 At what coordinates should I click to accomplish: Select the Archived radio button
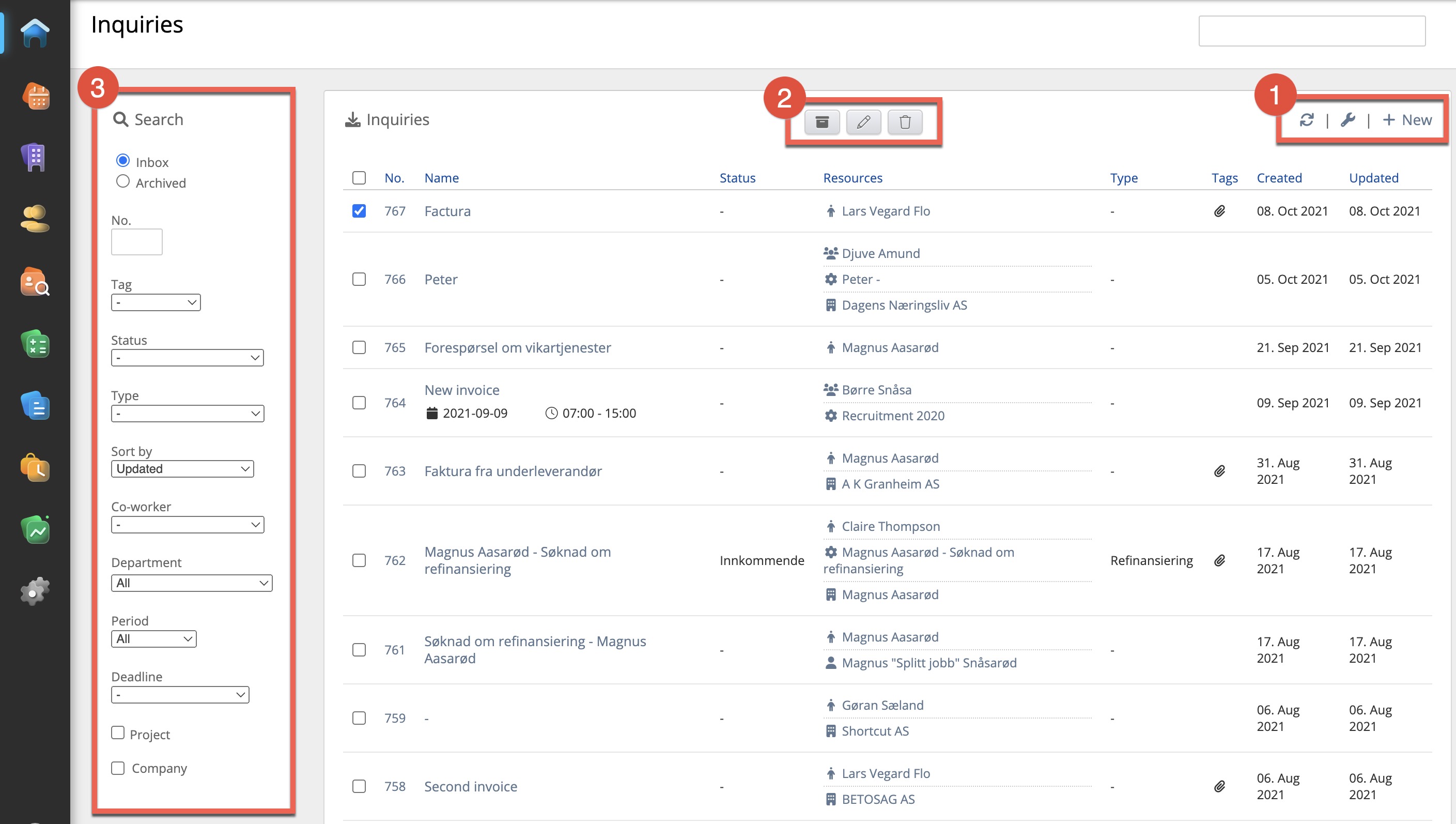123,181
